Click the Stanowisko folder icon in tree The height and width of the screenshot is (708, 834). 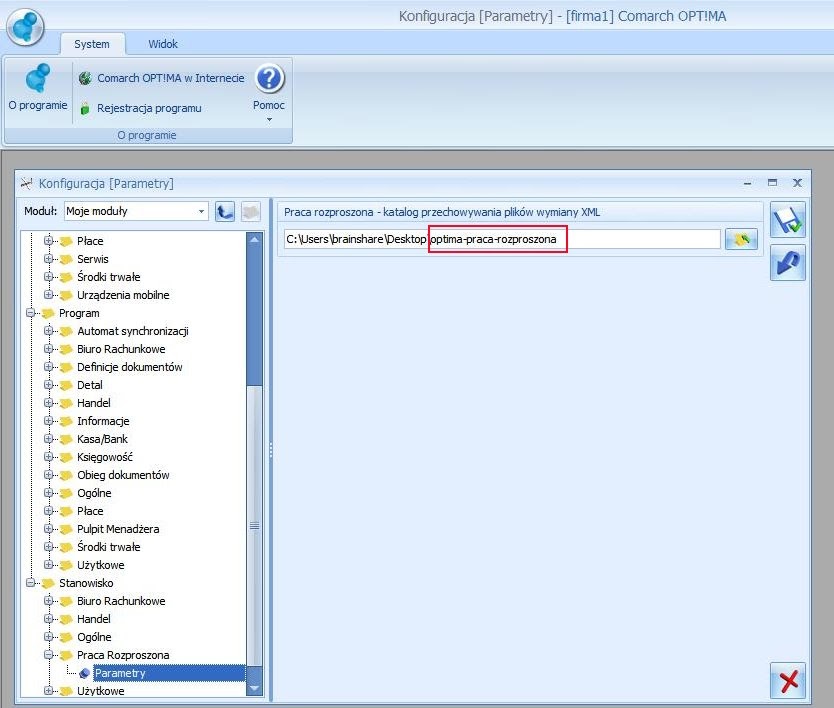pyautogui.click(x=48, y=584)
